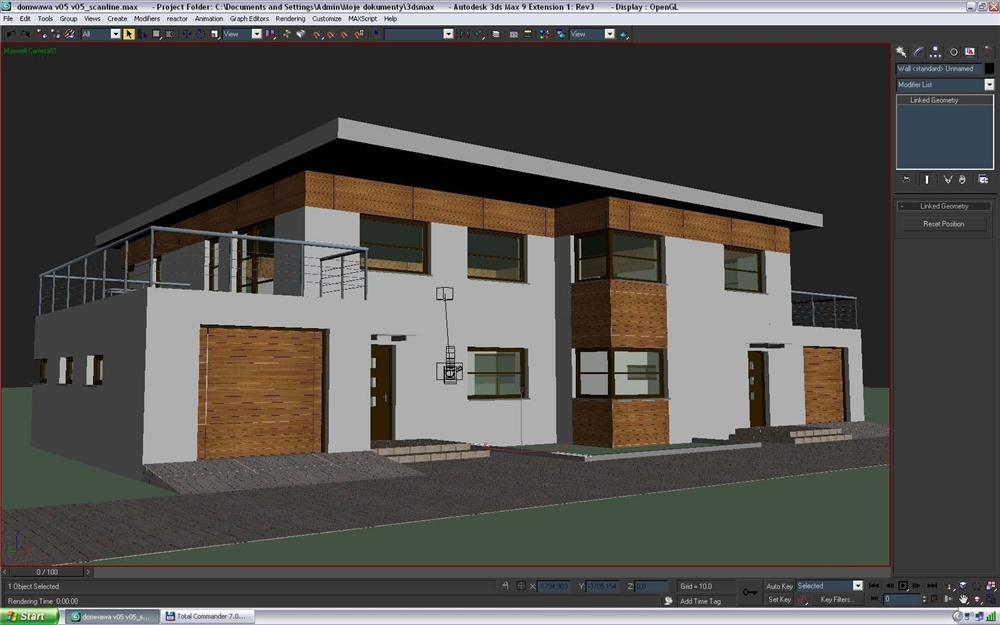
Task: Open the Selected key filter dropdown
Action: (857, 586)
